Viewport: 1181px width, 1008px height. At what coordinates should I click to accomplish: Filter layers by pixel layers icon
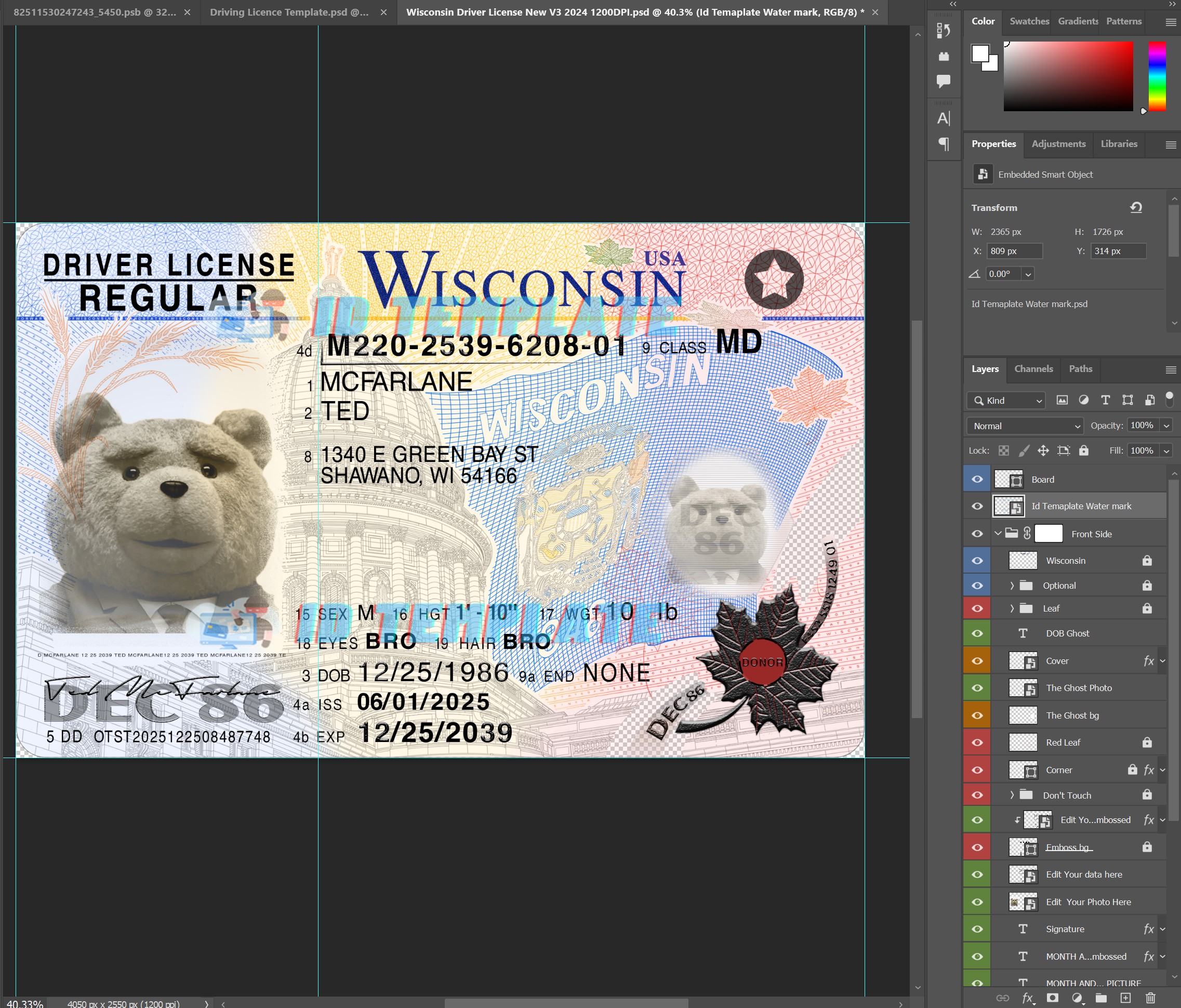[x=1062, y=400]
